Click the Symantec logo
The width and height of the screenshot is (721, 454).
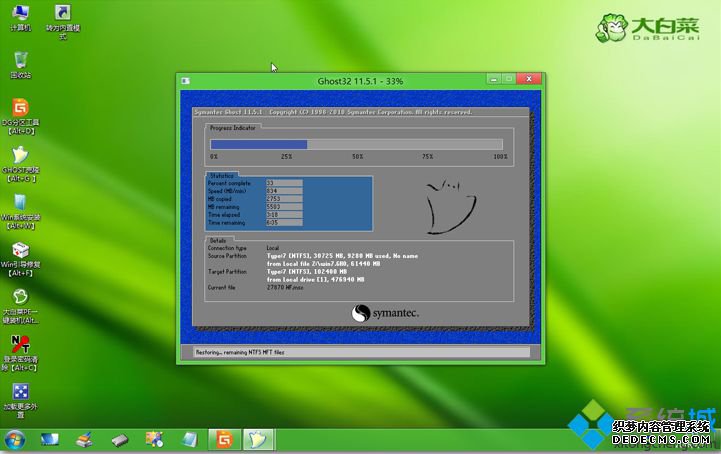(x=385, y=313)
